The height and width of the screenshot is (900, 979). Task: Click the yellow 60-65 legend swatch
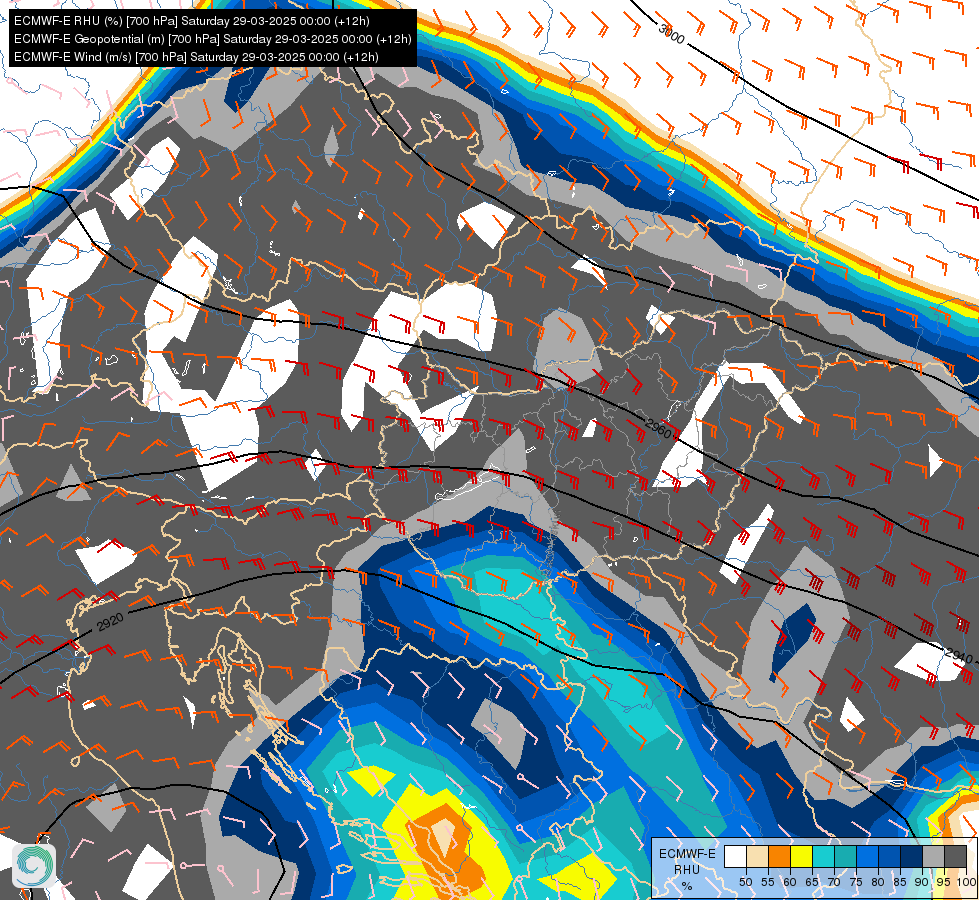[800, 856]
